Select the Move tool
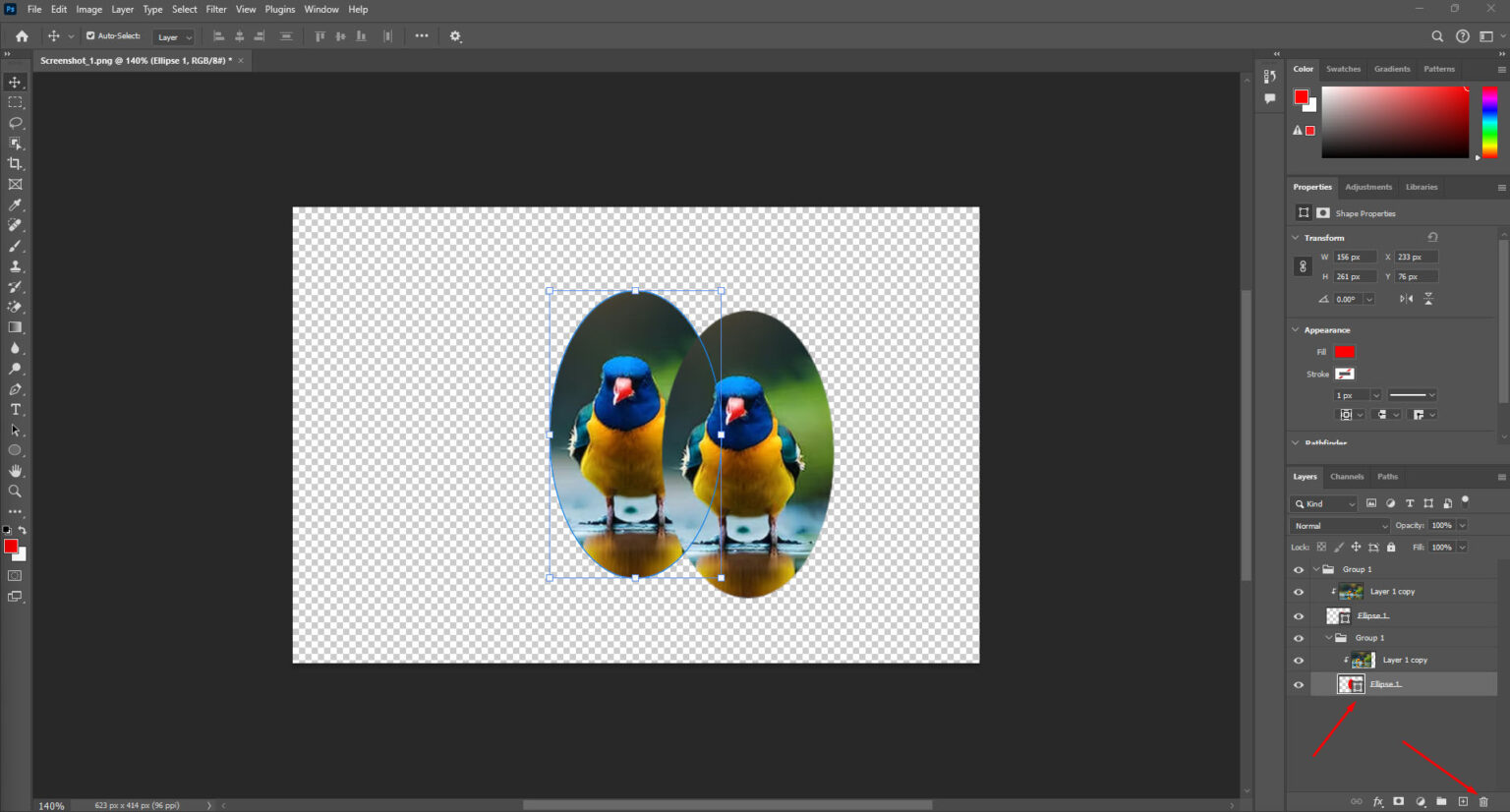Image resolution: width=1510 pixels, height=812 pixels. [x=15, y=82]
